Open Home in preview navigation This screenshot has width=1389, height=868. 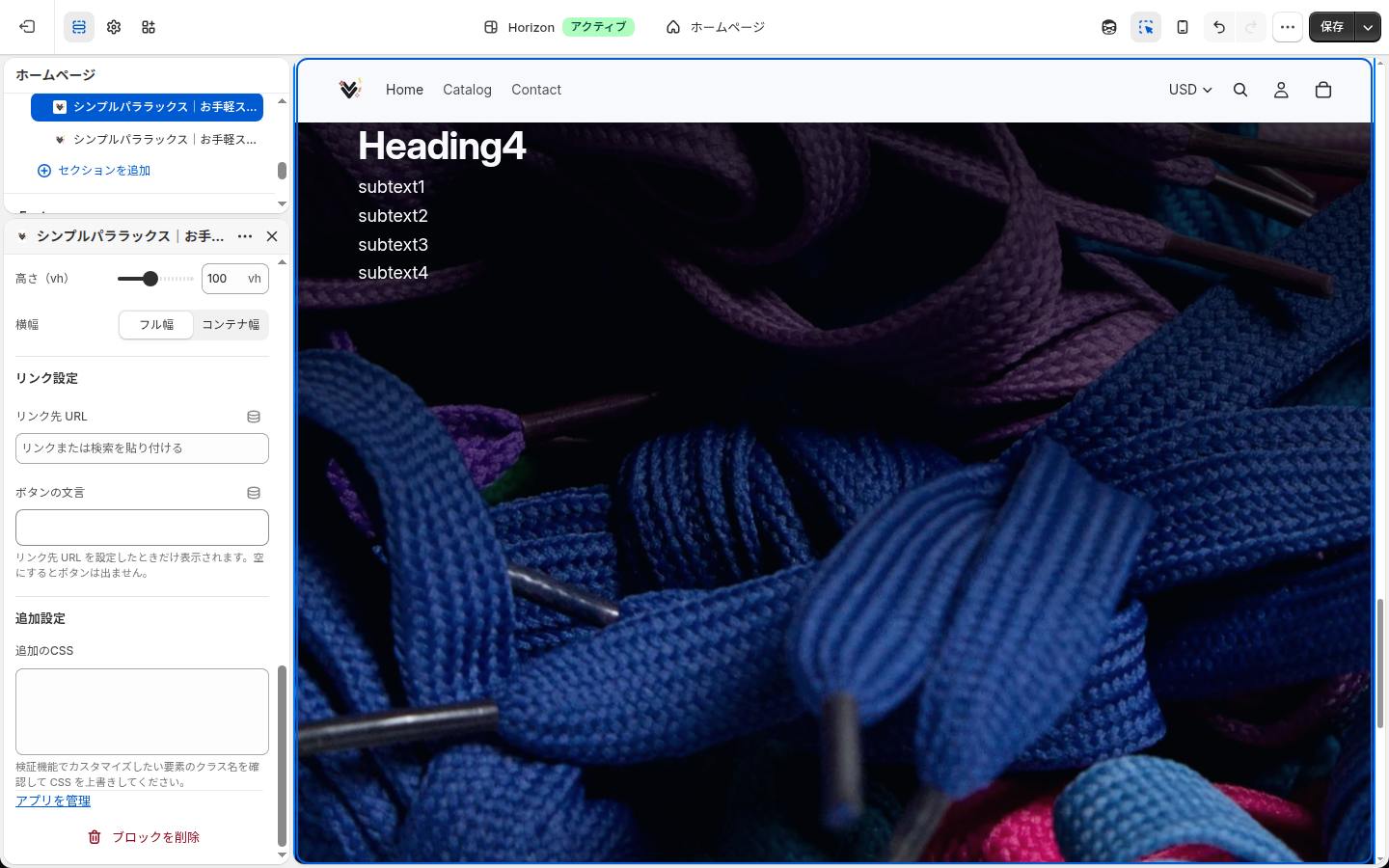(404, 90)
